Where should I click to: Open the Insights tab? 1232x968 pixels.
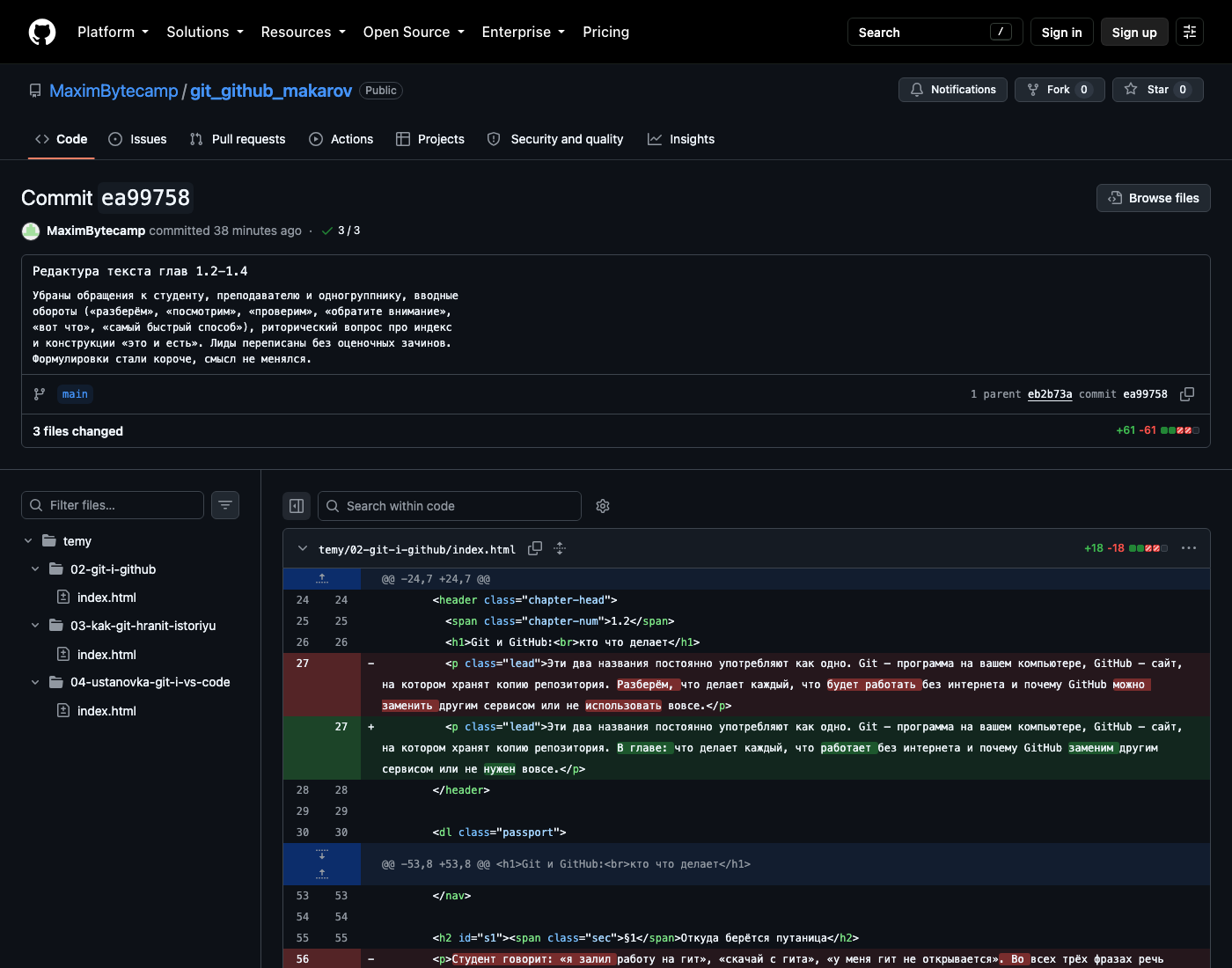pos(681,139)
